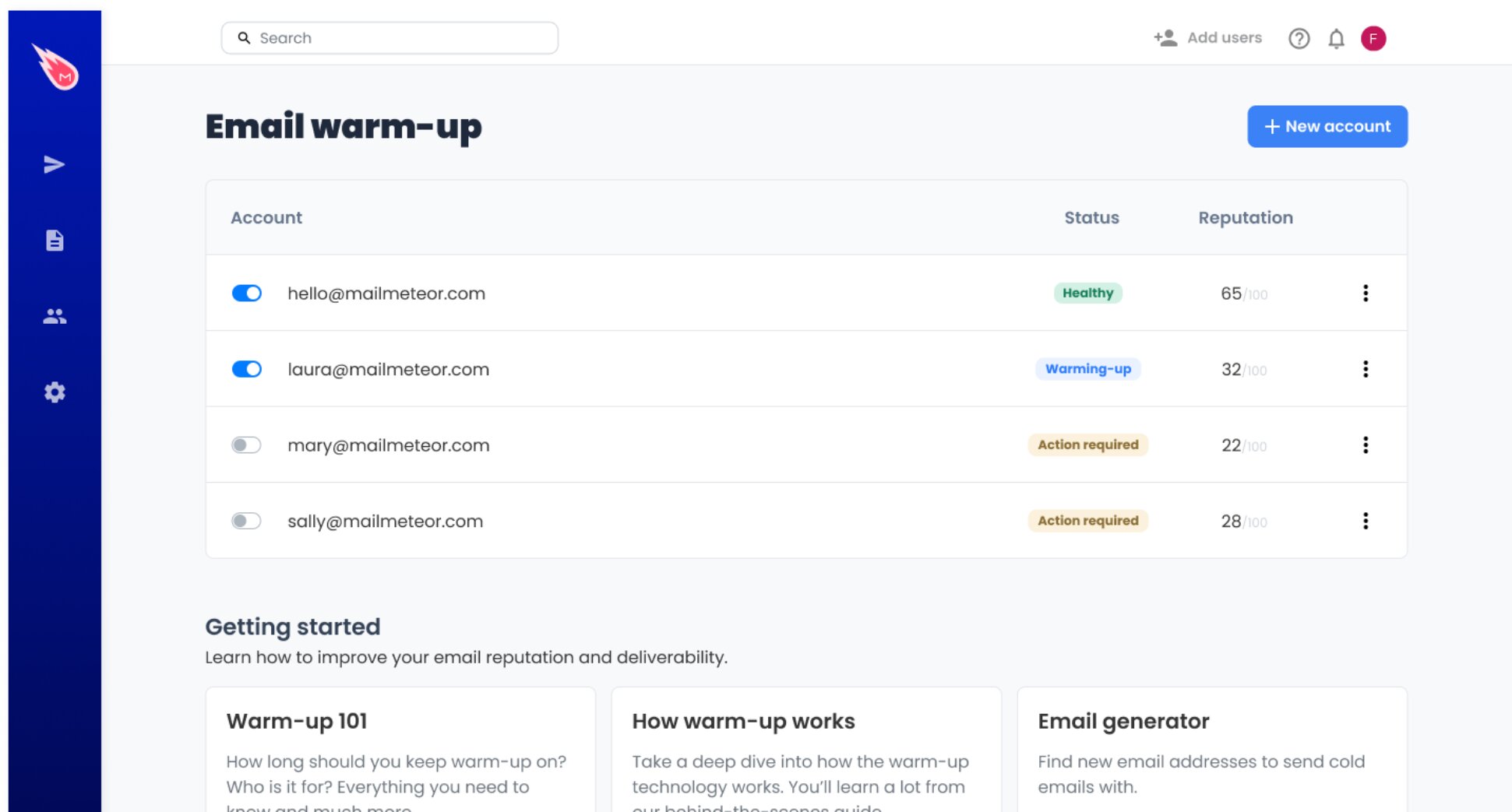The width and height of the screenshot is (1512, 812).
Task: Open the Warm-up 101 card
Action: point(400,750)
